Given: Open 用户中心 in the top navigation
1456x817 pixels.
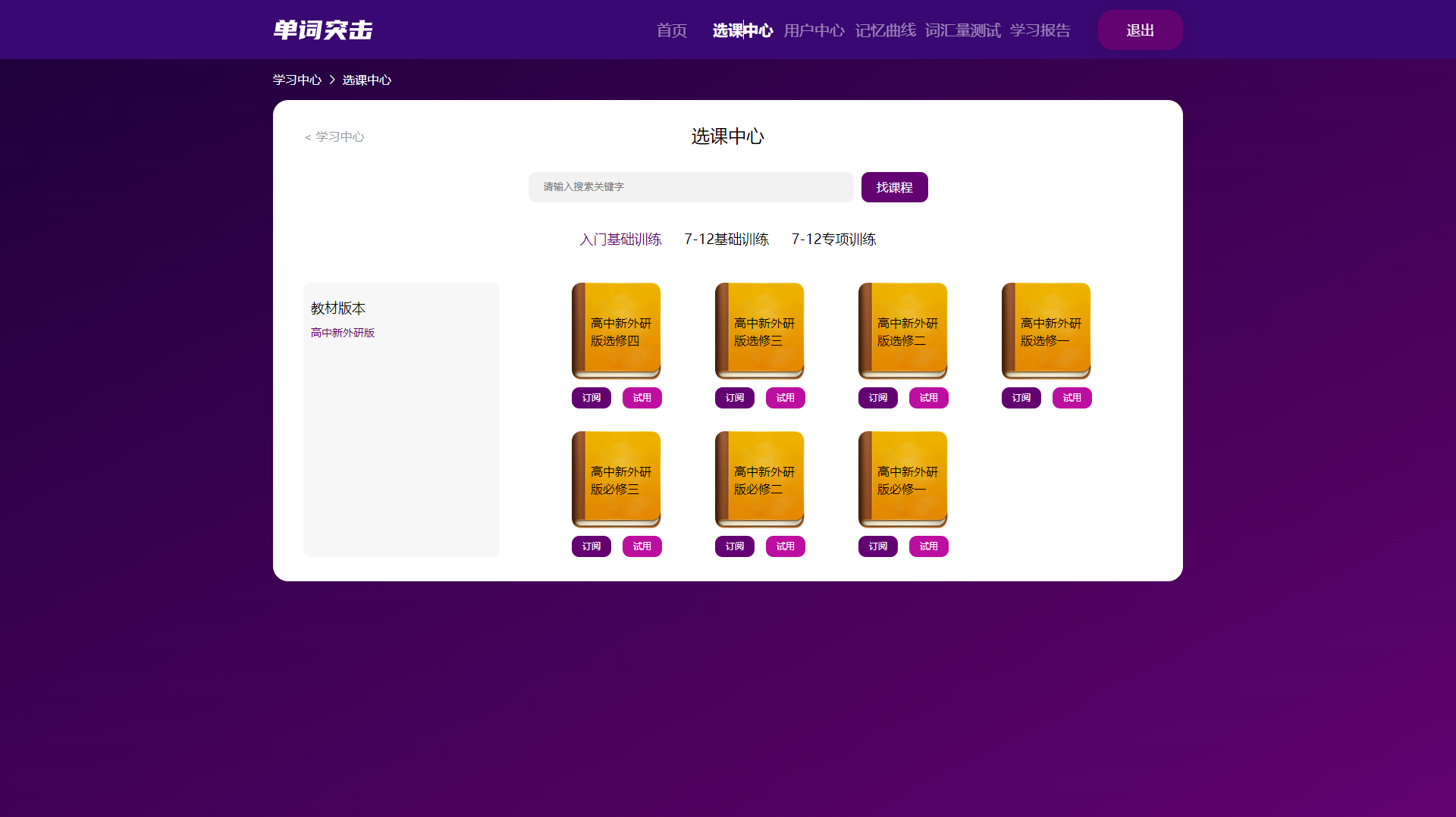Looking at the screenshot, I should 814,30.
